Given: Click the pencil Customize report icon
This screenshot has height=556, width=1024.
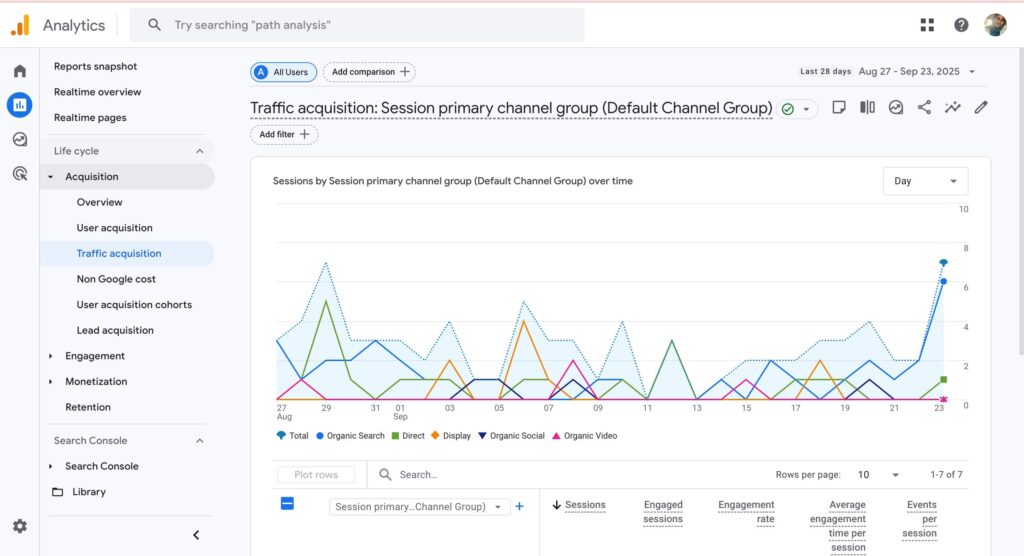Looking at the screenshot, I should (981, 108).
